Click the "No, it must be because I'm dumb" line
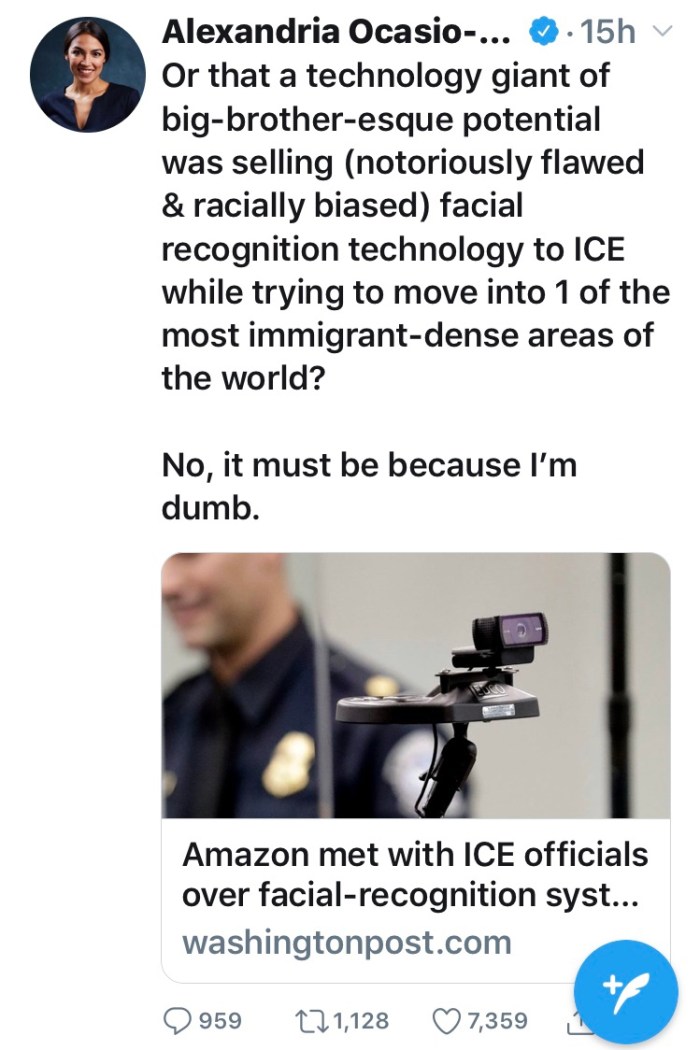The width and height of the screenshot is (700, 1050). pos(368,486)
